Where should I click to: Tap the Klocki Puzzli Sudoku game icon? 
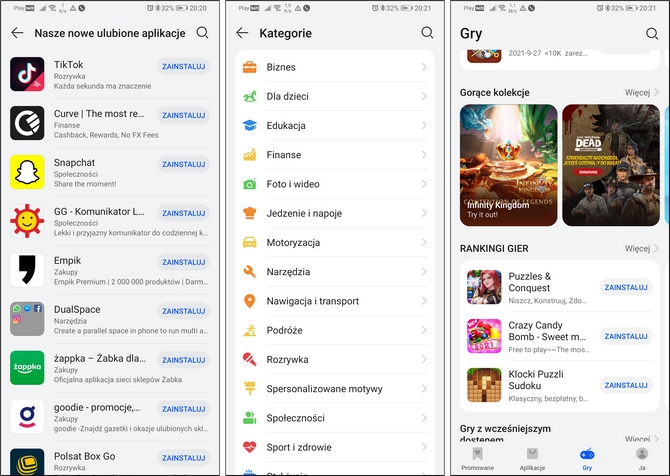484,385
